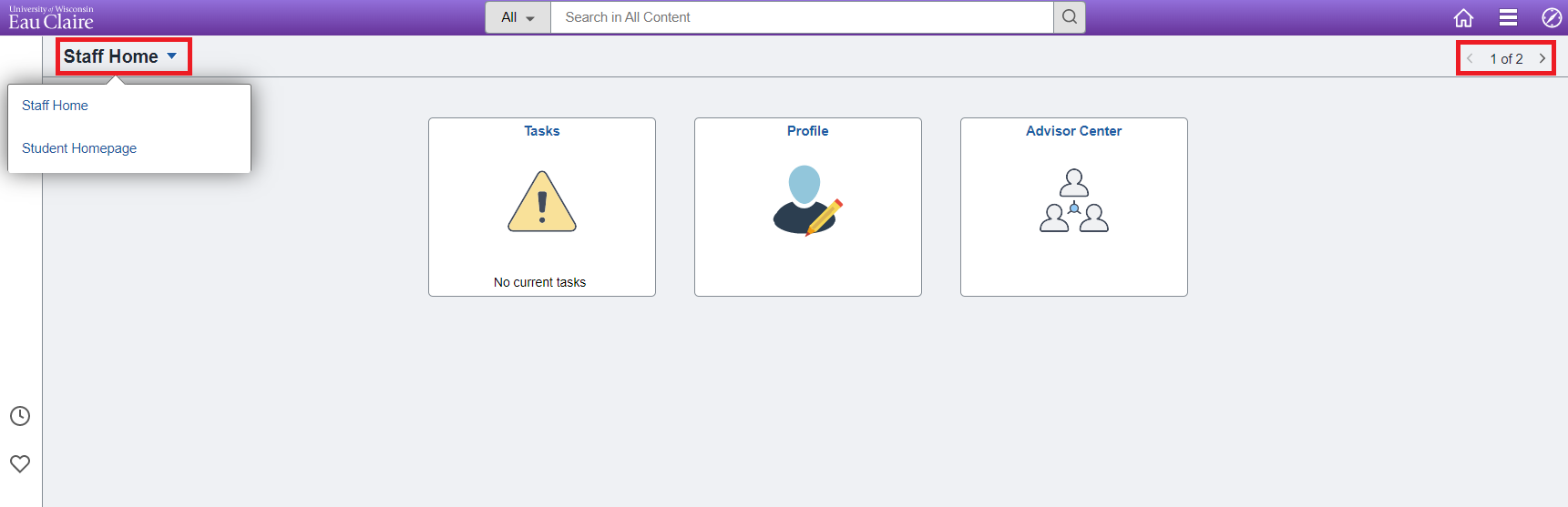
Task: Click the Profile person icon
Action: tap(807, 200)
